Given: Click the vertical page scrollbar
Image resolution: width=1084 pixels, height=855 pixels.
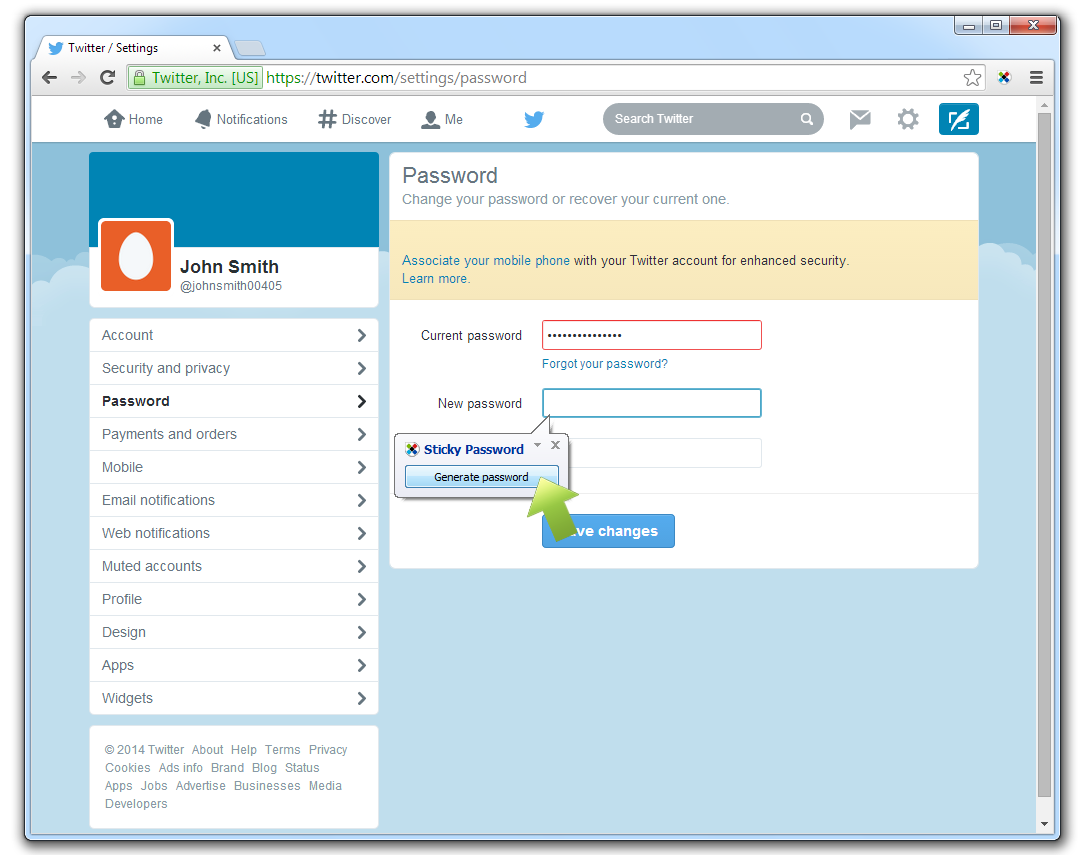Looking at the screenshot, I should coord(1045,453).
